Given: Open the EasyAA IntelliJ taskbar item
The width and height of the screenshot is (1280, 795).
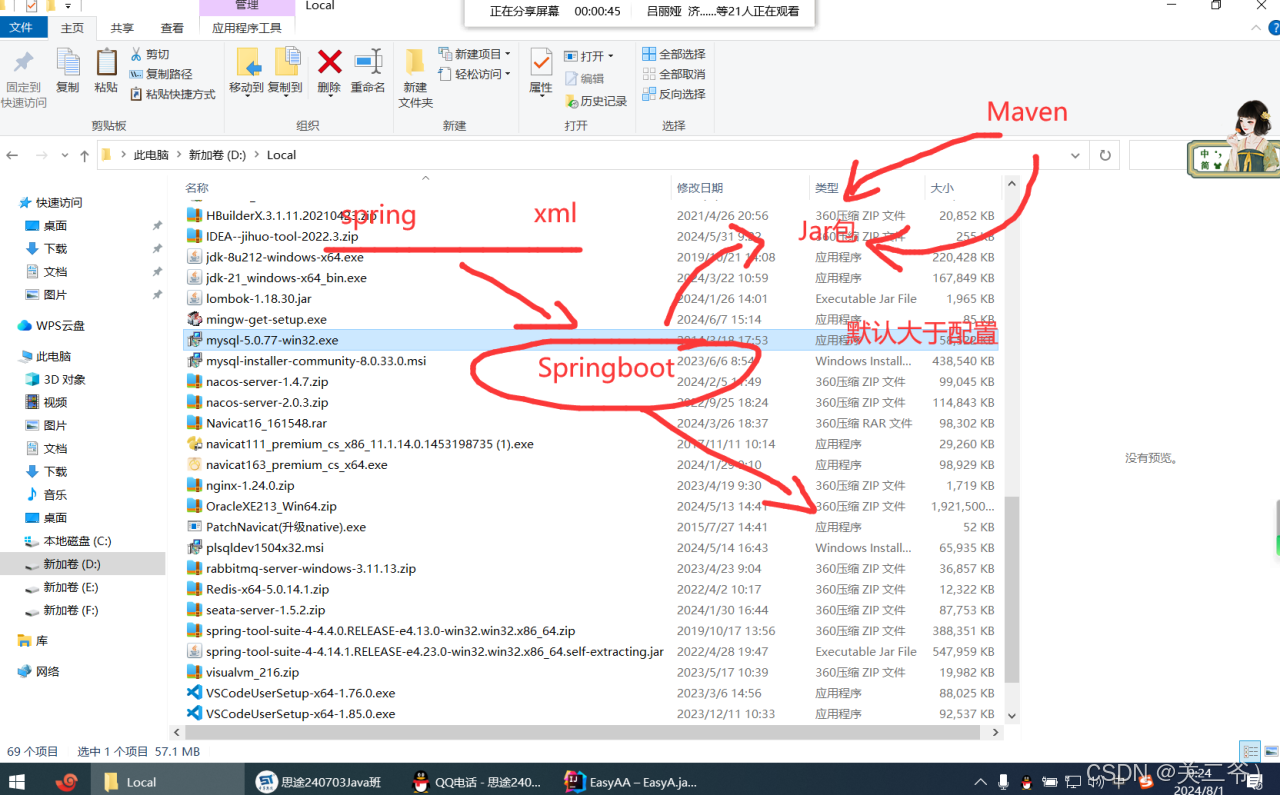Looking at the screenshot, I should [630, 781].
